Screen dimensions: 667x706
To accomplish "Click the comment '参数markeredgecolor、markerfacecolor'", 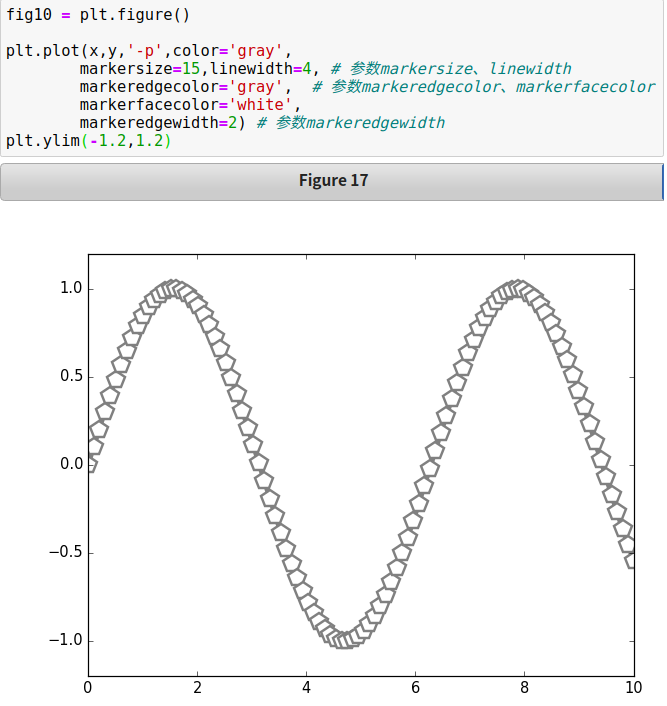I will pyautogui.click(x=493, y=87).
